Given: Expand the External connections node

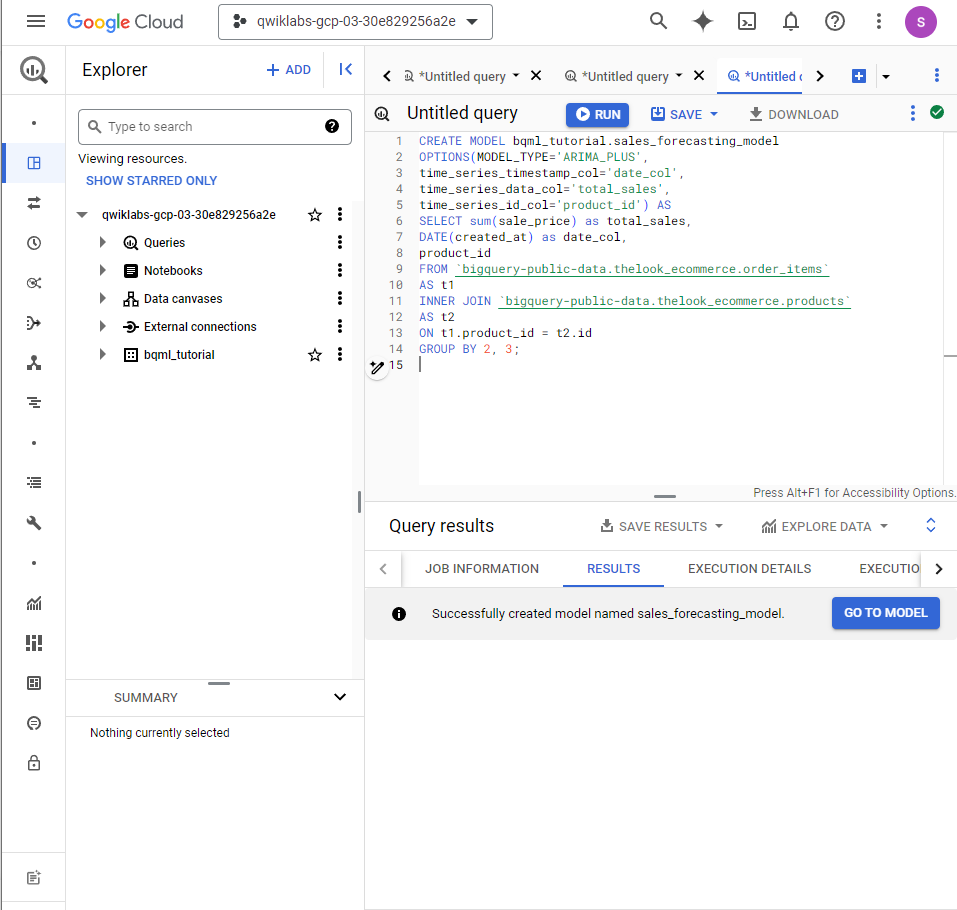Looking at the screenshot, I should [x=103, y=327].
